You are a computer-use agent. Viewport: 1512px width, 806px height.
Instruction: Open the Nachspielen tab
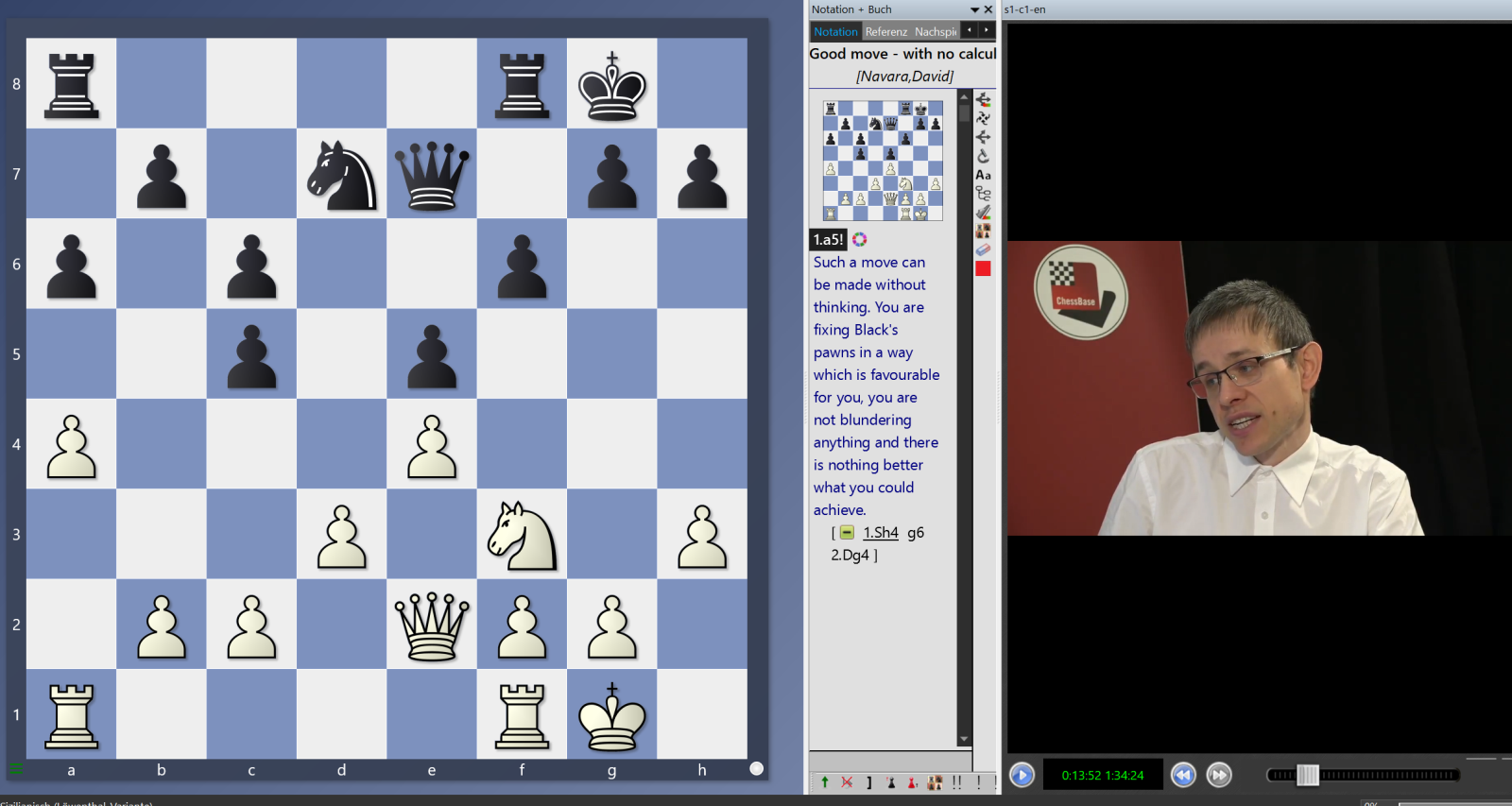pyautogui.click(x=935, y=32)
